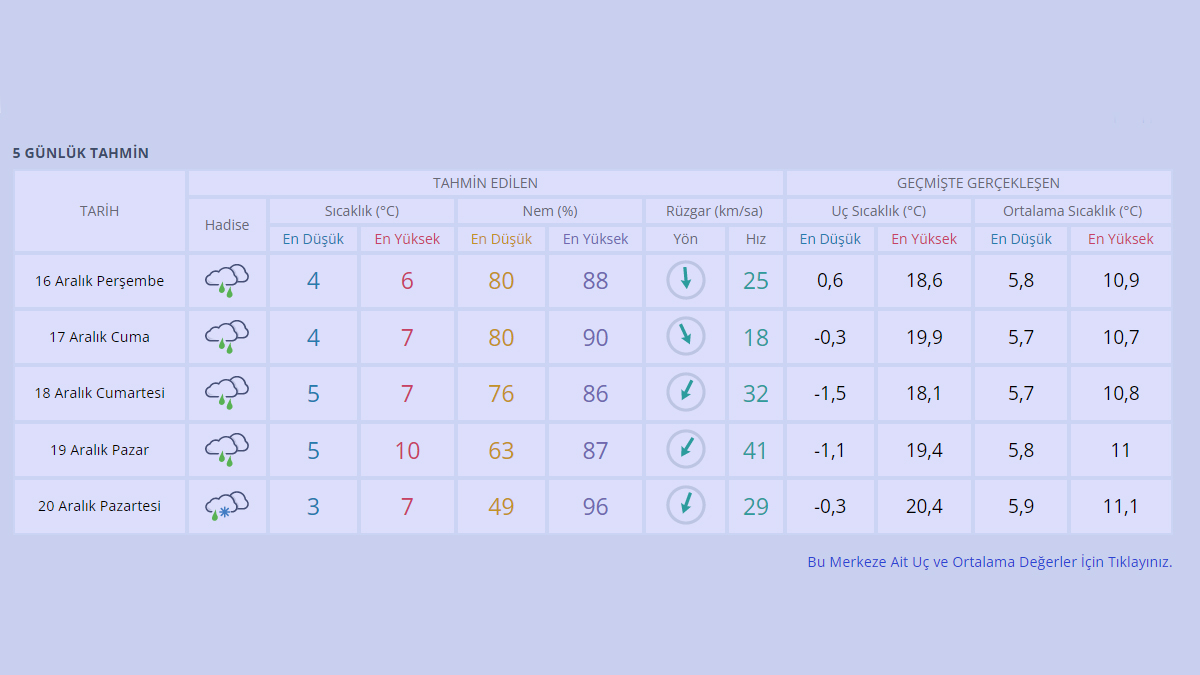1200x675 pixels.
Task: Click the rain icon for 18 Aralık Cumartesi
Action: (227, 393)
